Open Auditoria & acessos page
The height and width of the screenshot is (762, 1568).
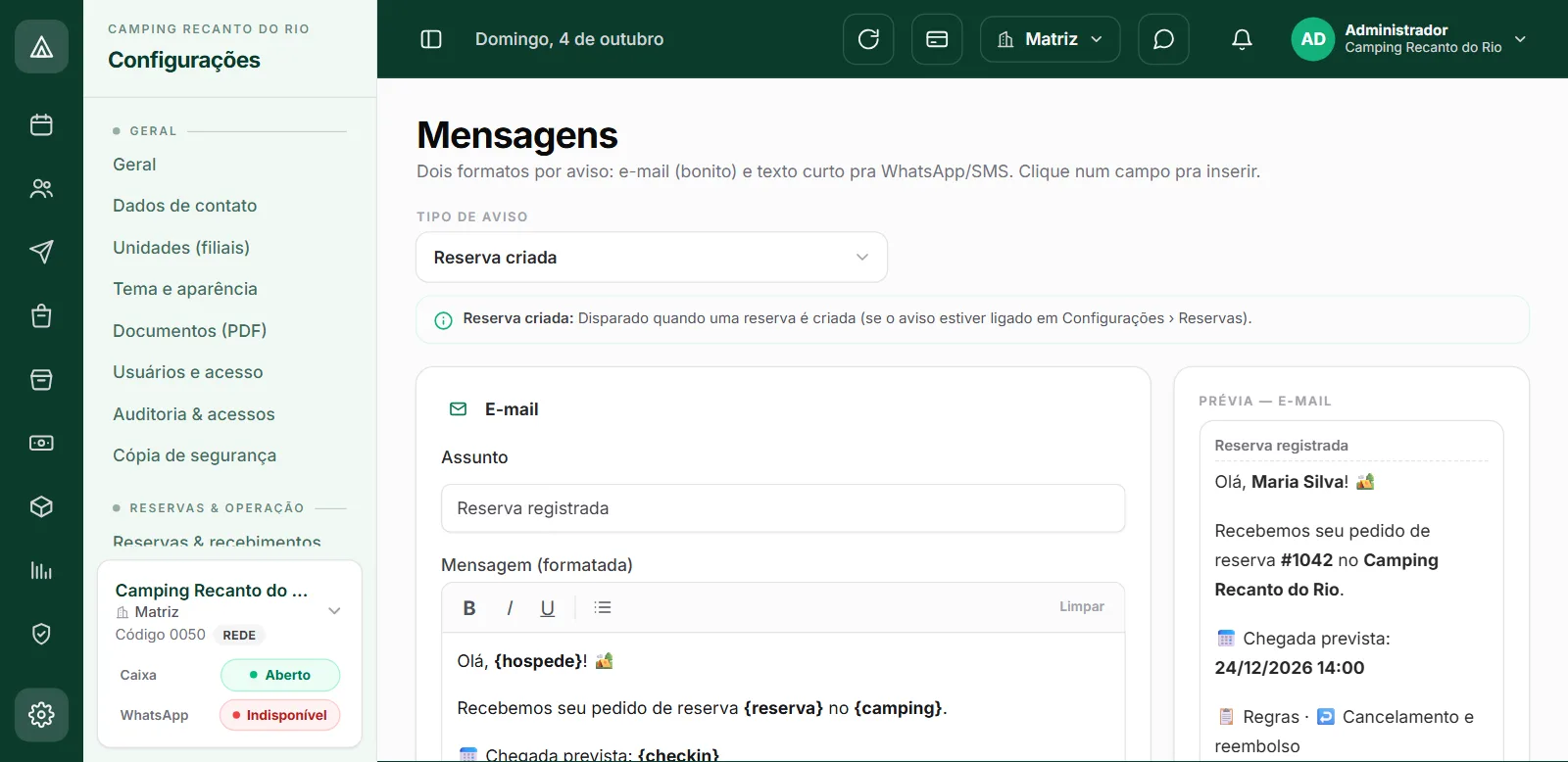(x=194, y=414)
